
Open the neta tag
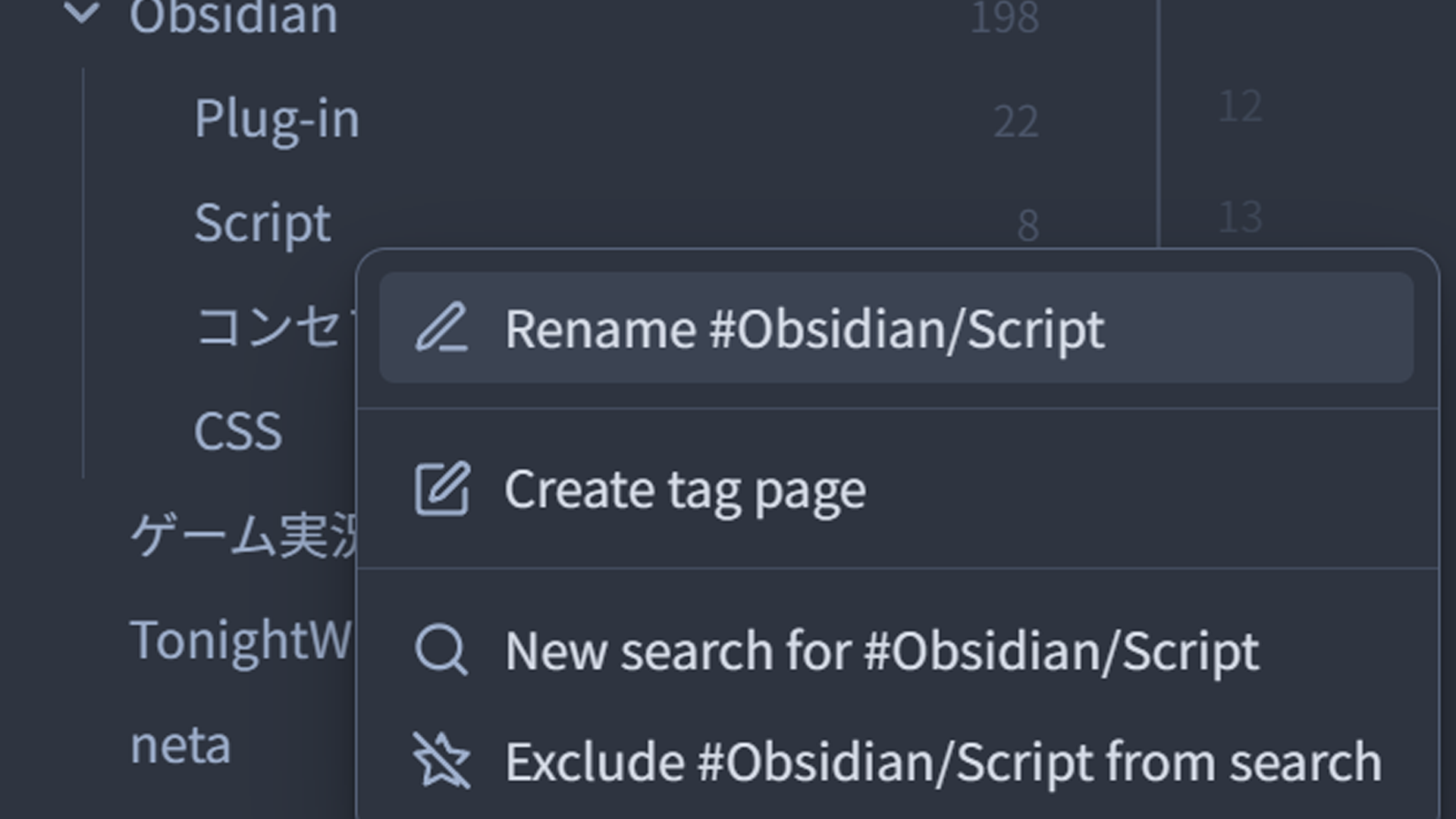pyautogui.click(x=180, y=745)
